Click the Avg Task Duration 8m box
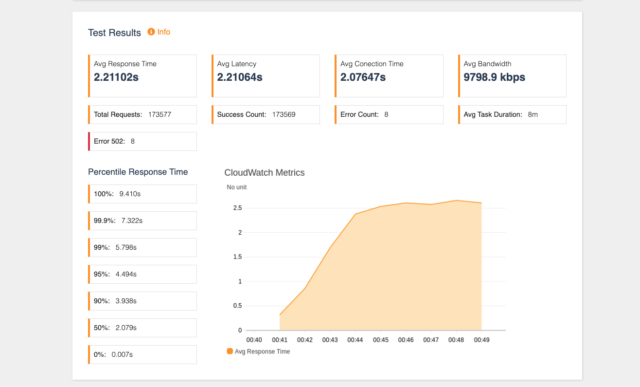 pos(512,115)
